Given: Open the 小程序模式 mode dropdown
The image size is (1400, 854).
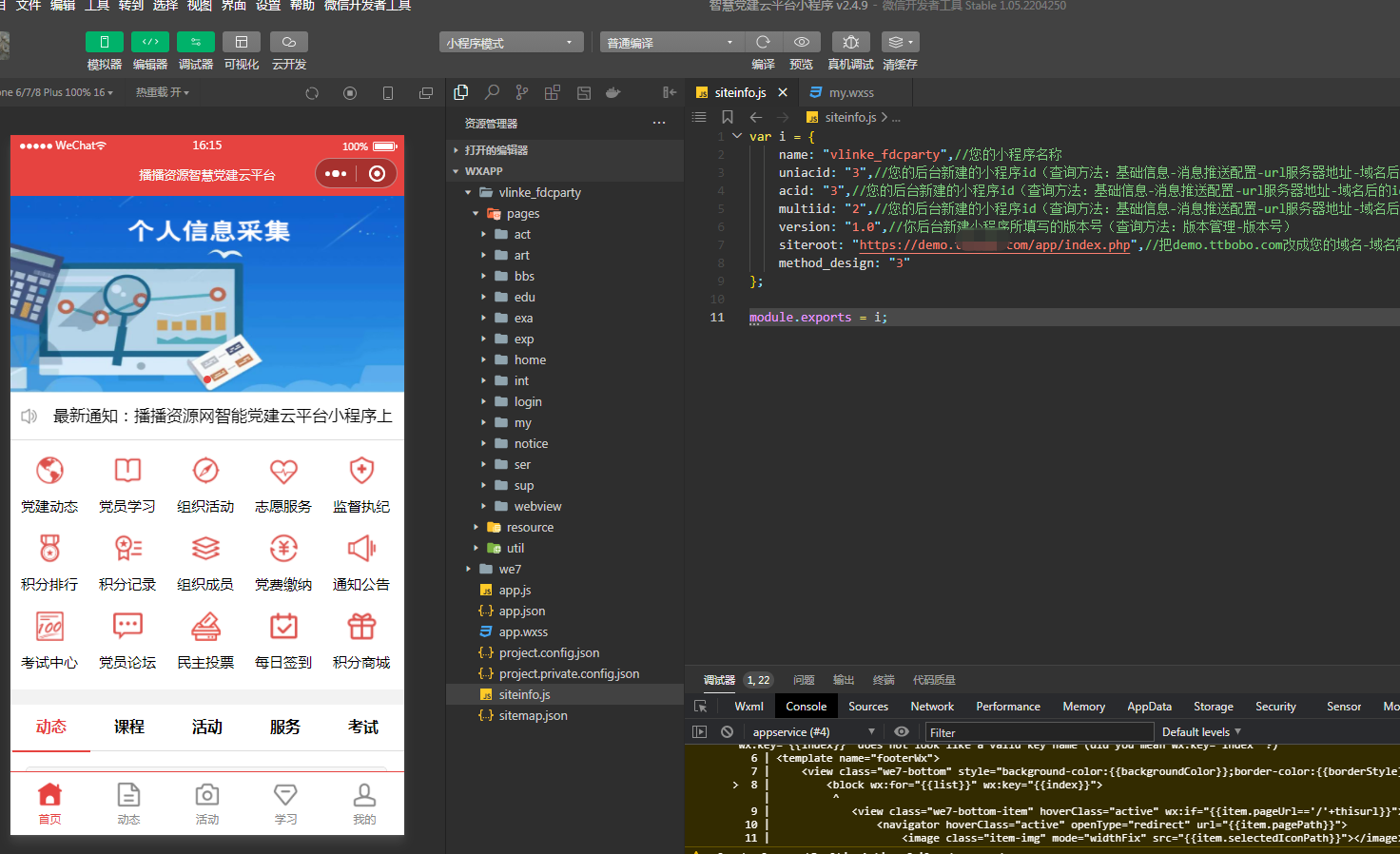Looking at the screenshot, I should click(x=512, y=43).
